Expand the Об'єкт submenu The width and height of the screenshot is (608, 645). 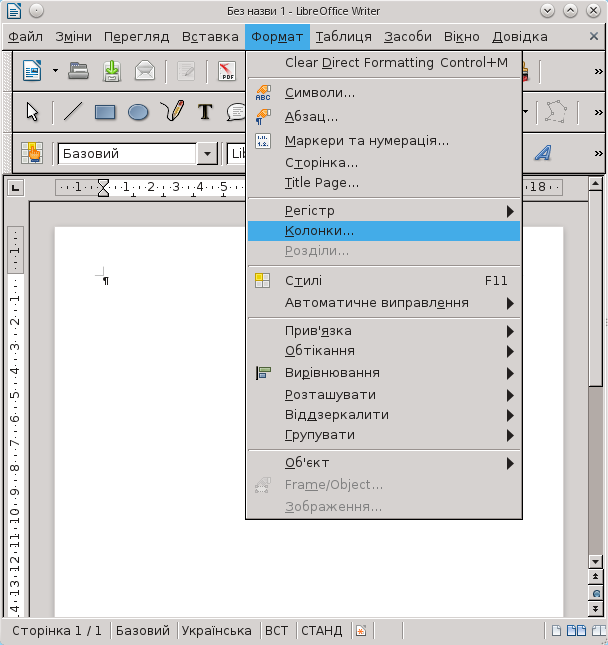pyautogui.click(x=384, y=463)
